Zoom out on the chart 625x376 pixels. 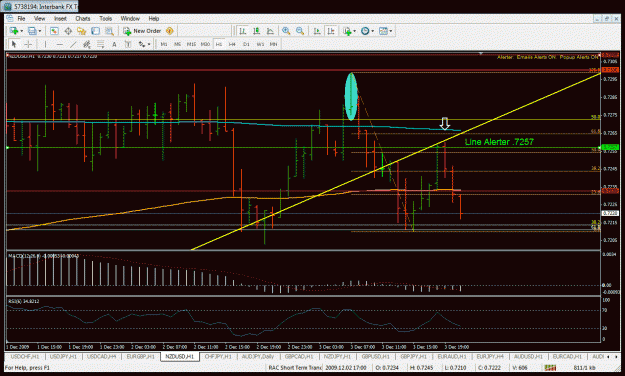coord(300,31)
